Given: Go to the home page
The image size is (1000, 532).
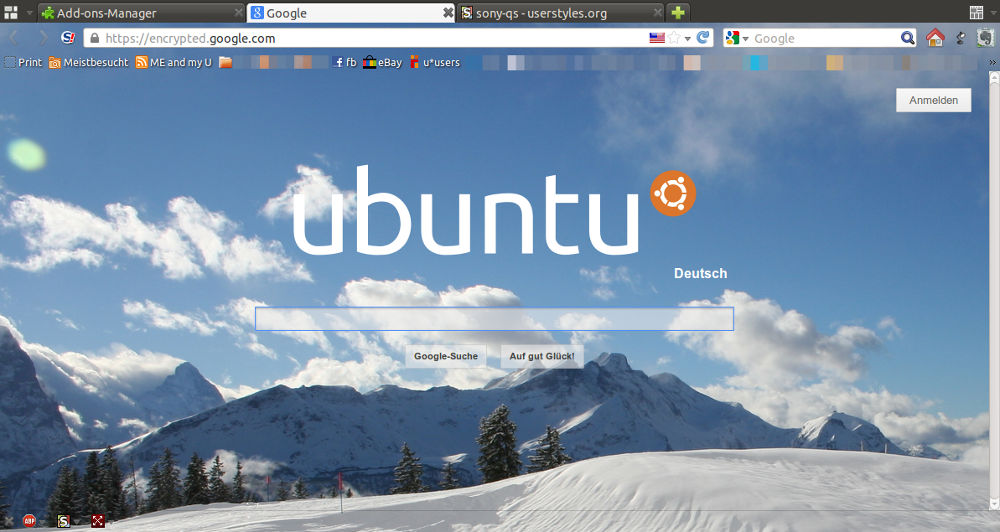Looking at the screenshot, I should pyautogui.click(x=935, y=38).
